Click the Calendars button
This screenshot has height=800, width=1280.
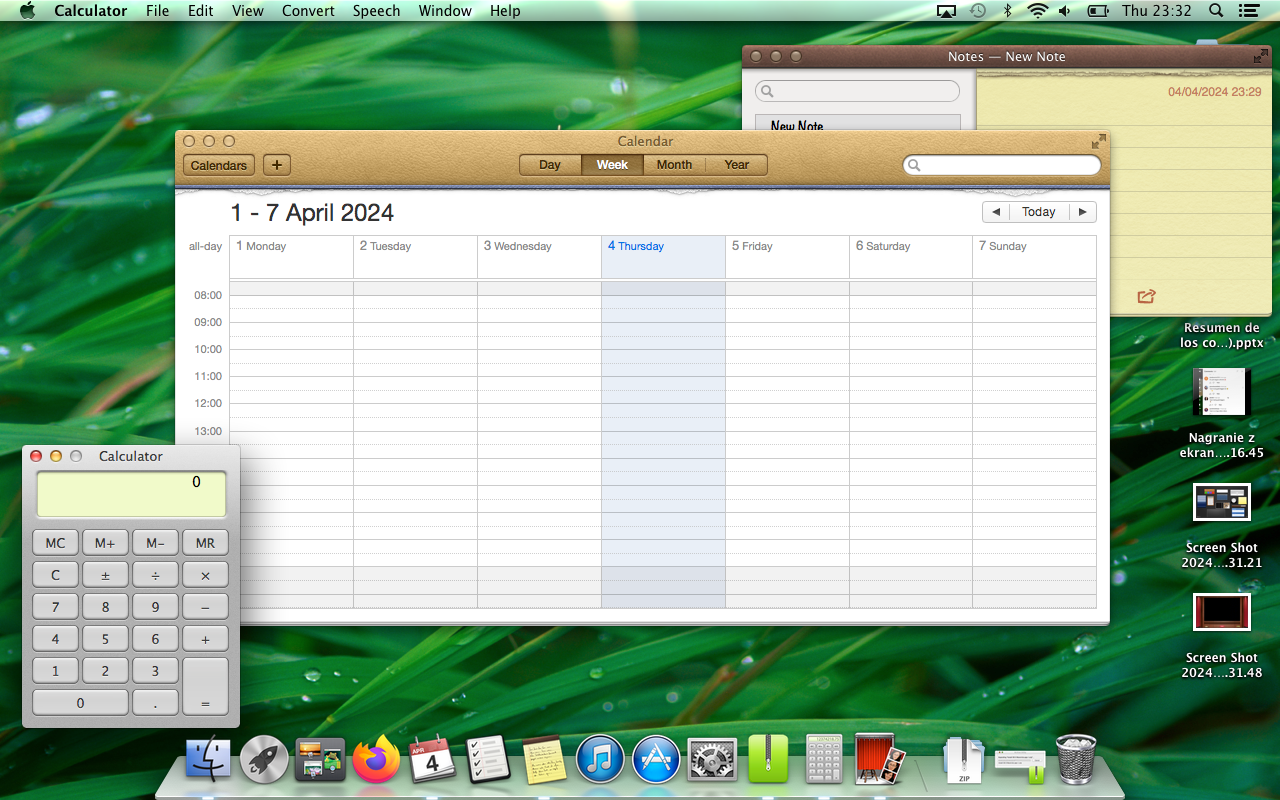click(219, 165)
